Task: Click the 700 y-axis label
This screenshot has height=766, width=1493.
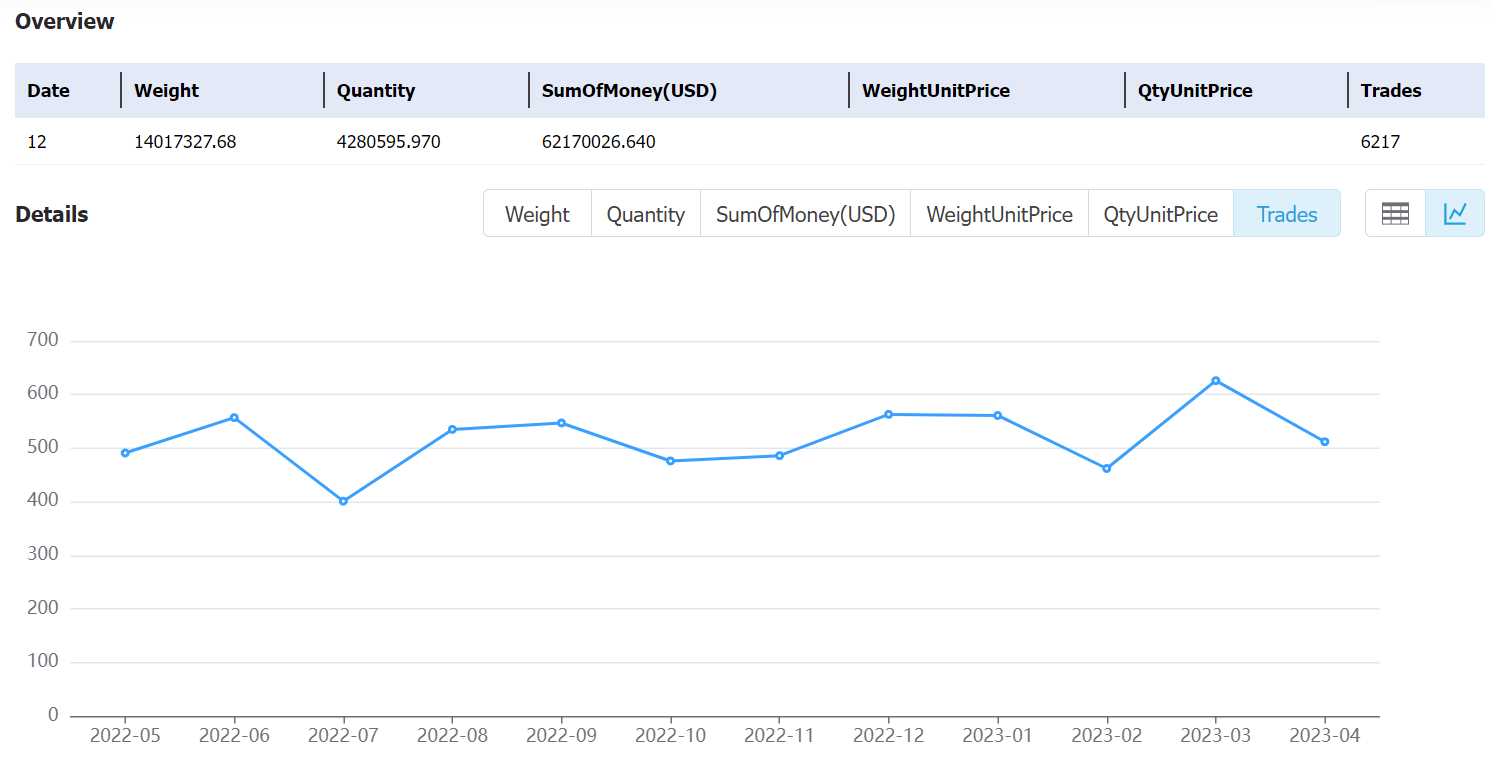Action: point(44,340)
